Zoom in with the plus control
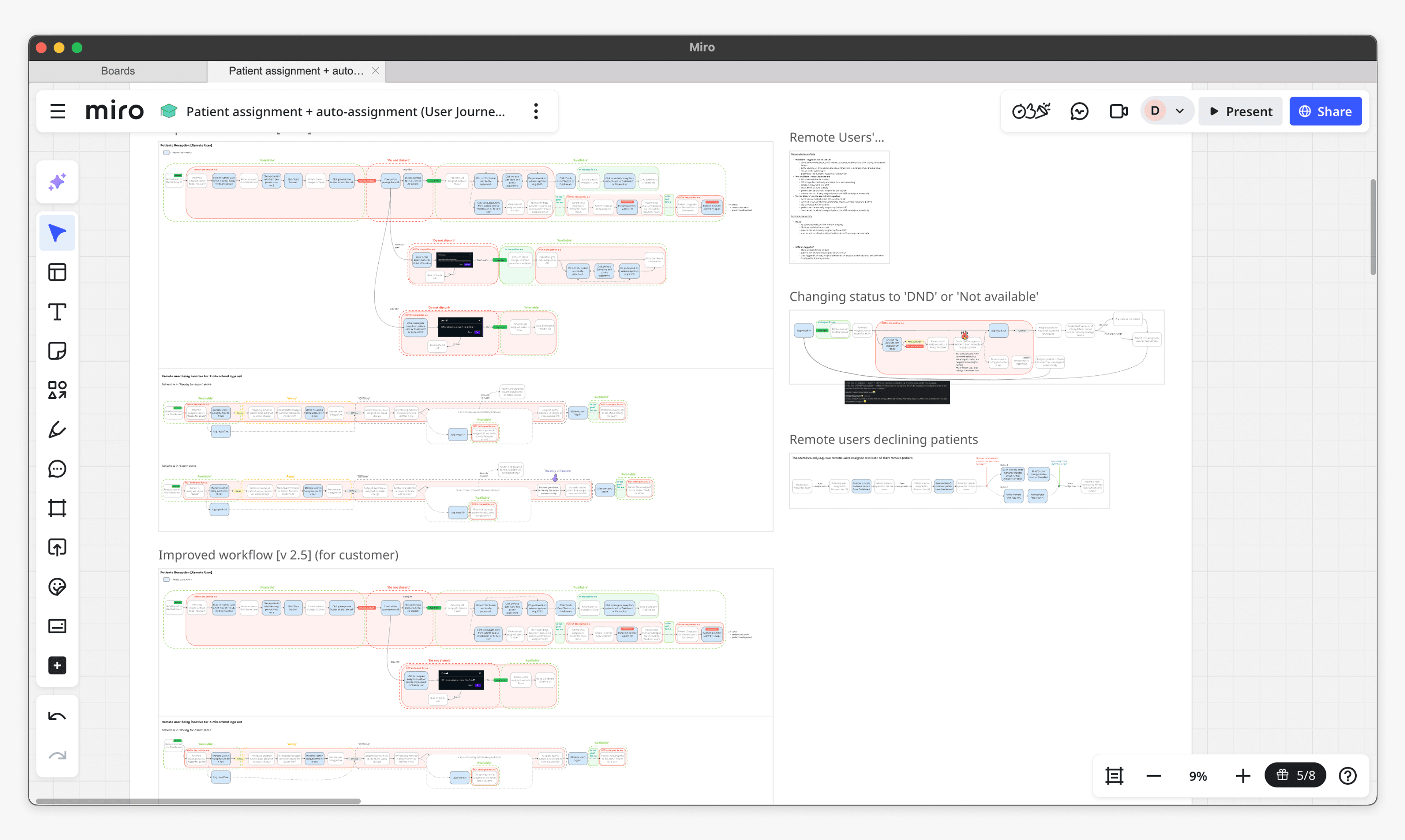 click(1243, 776)
